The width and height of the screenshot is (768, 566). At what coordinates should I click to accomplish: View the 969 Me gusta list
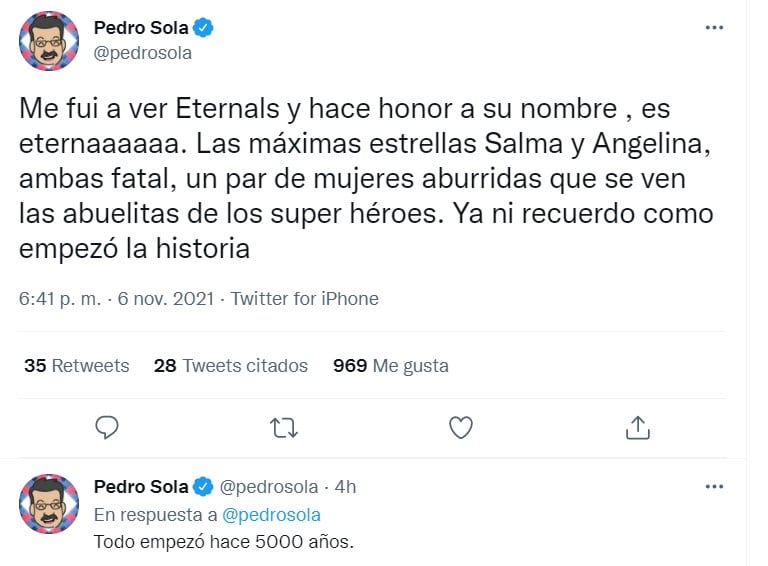[x=391, y=366]
